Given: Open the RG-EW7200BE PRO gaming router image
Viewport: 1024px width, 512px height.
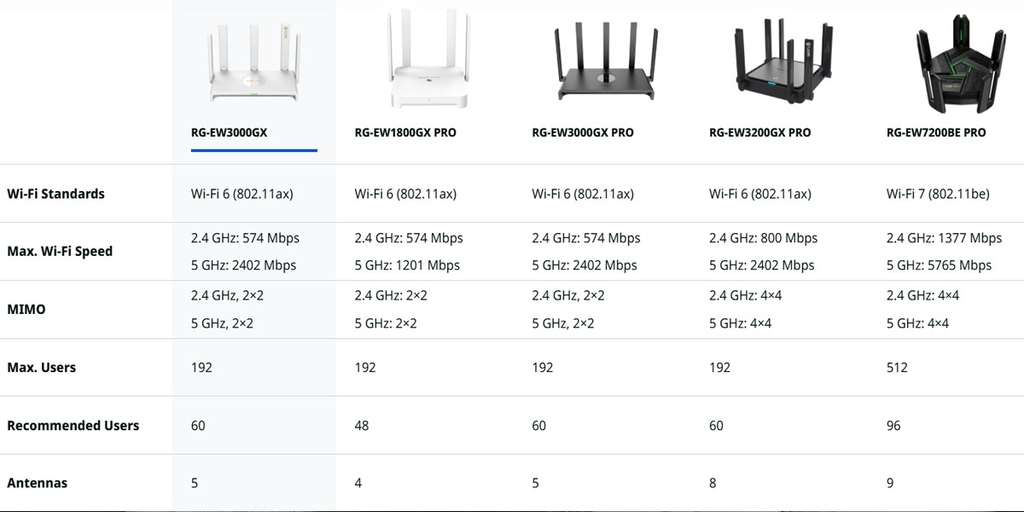Looking at the screenshot, I should click(959, 62).
